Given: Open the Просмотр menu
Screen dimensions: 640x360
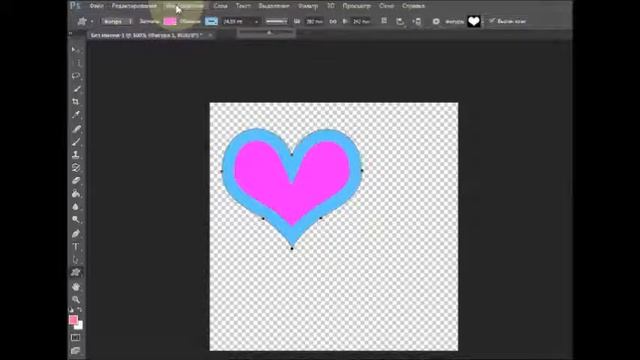Looking at the screenshot, I should point(357,6).
